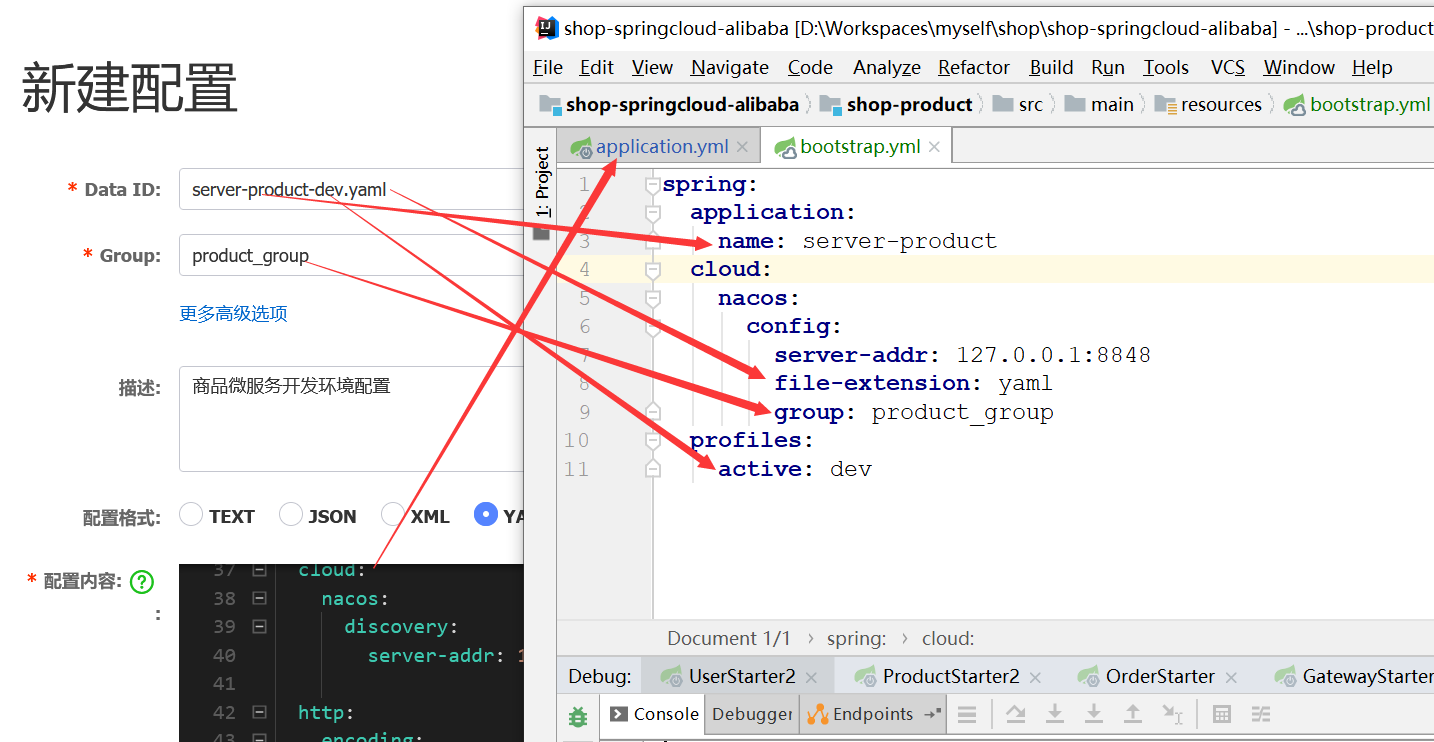Click the Step Out up-arrow icon
This screenshot has width=1434, height=742.
1133,714
